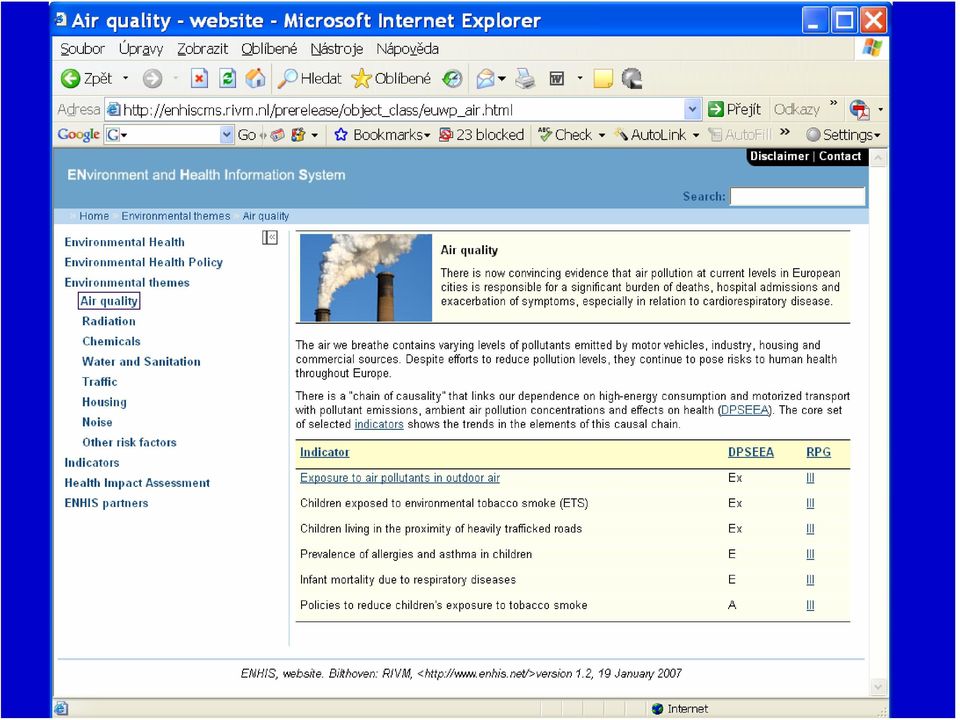
Task: Go to the Home page house icon
Action: (255, 78)
